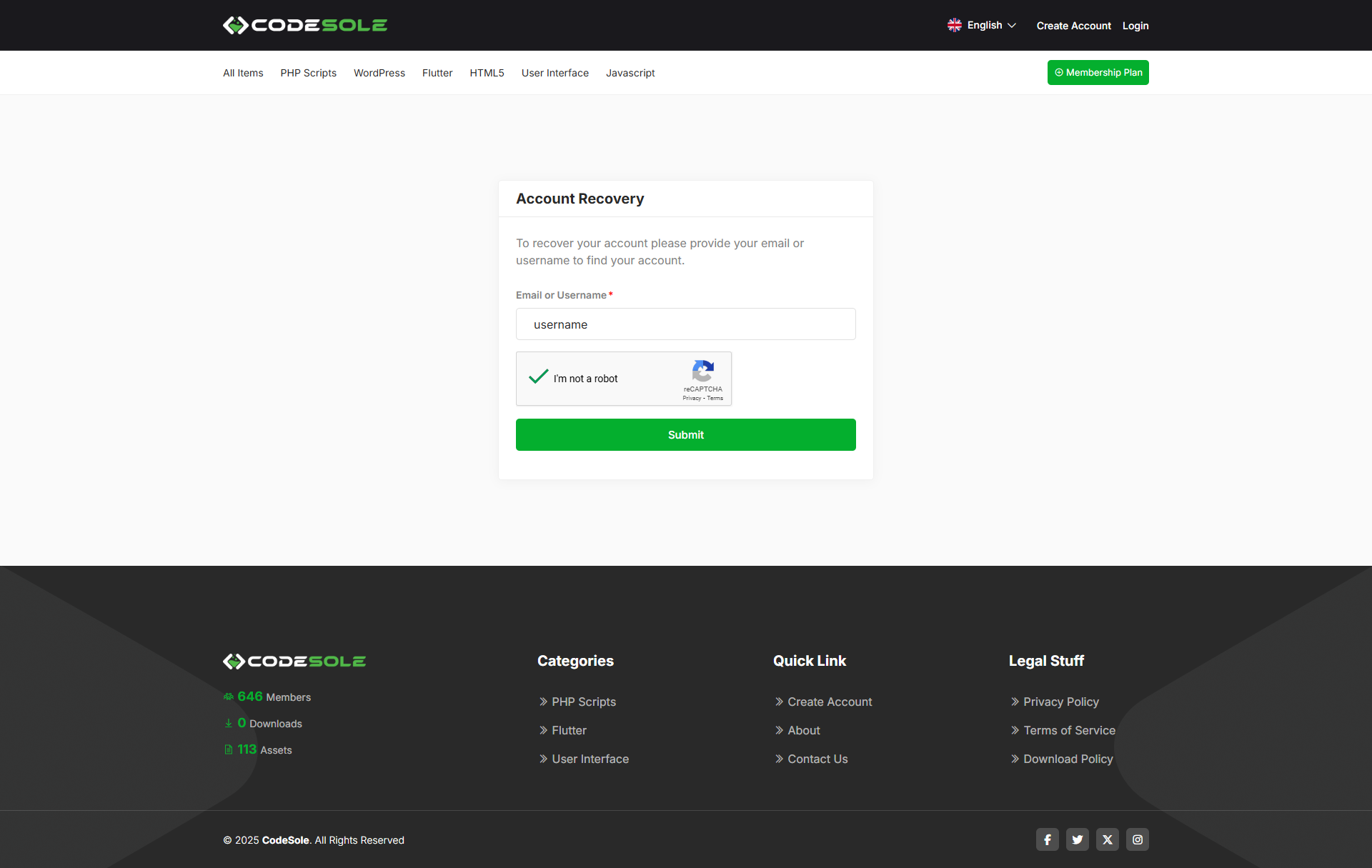Click the X social icon
The image size is (1372, 868).
(1107, 839)
